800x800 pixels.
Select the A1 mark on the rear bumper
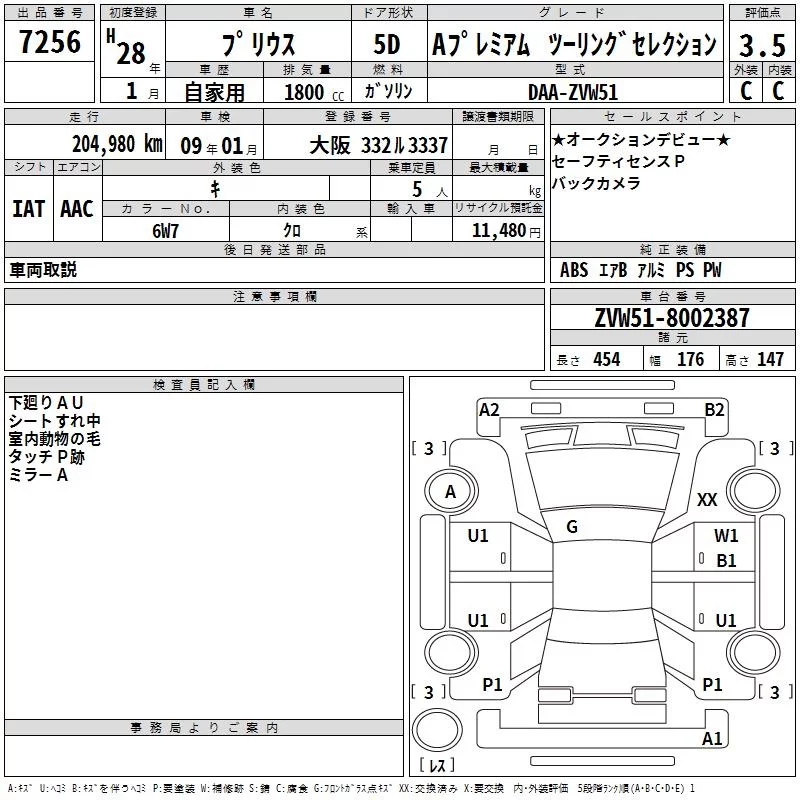point(712,739)
